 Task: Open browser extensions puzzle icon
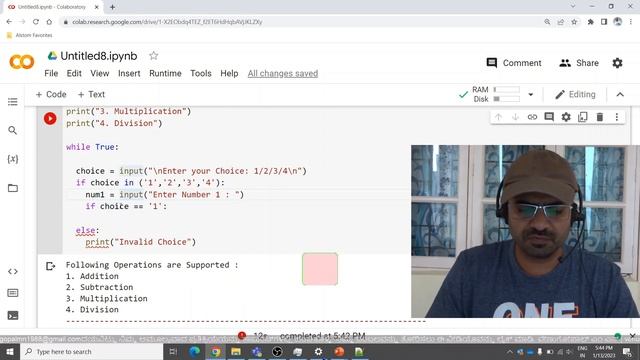(590, 22)
